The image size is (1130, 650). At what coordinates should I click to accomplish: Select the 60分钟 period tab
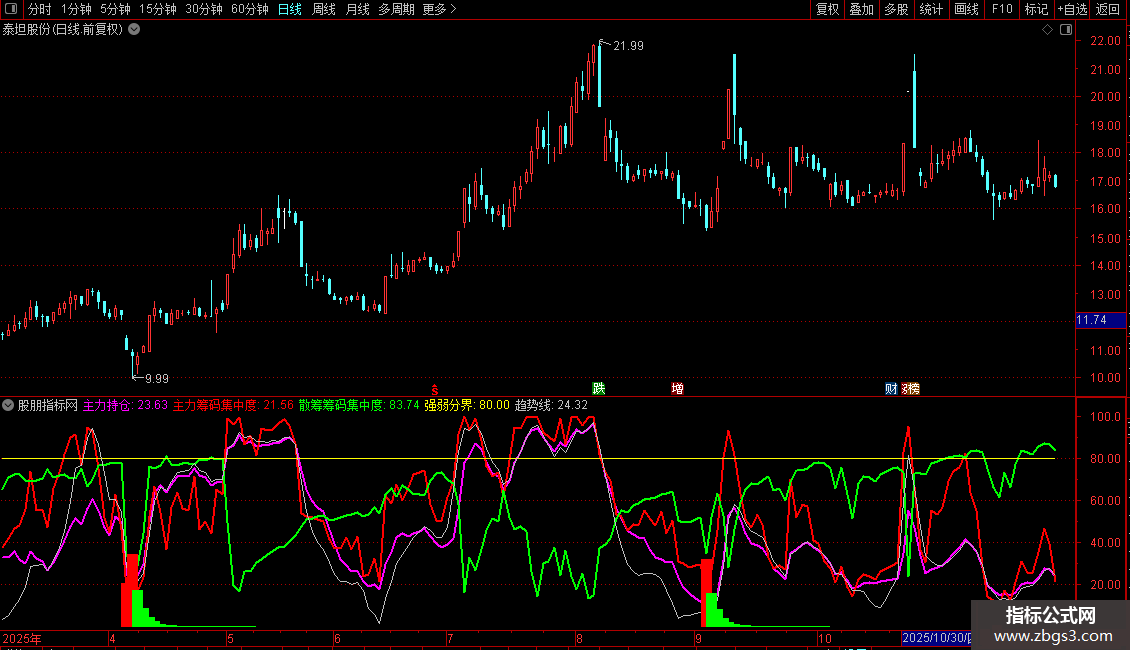[x=249, y=10]
